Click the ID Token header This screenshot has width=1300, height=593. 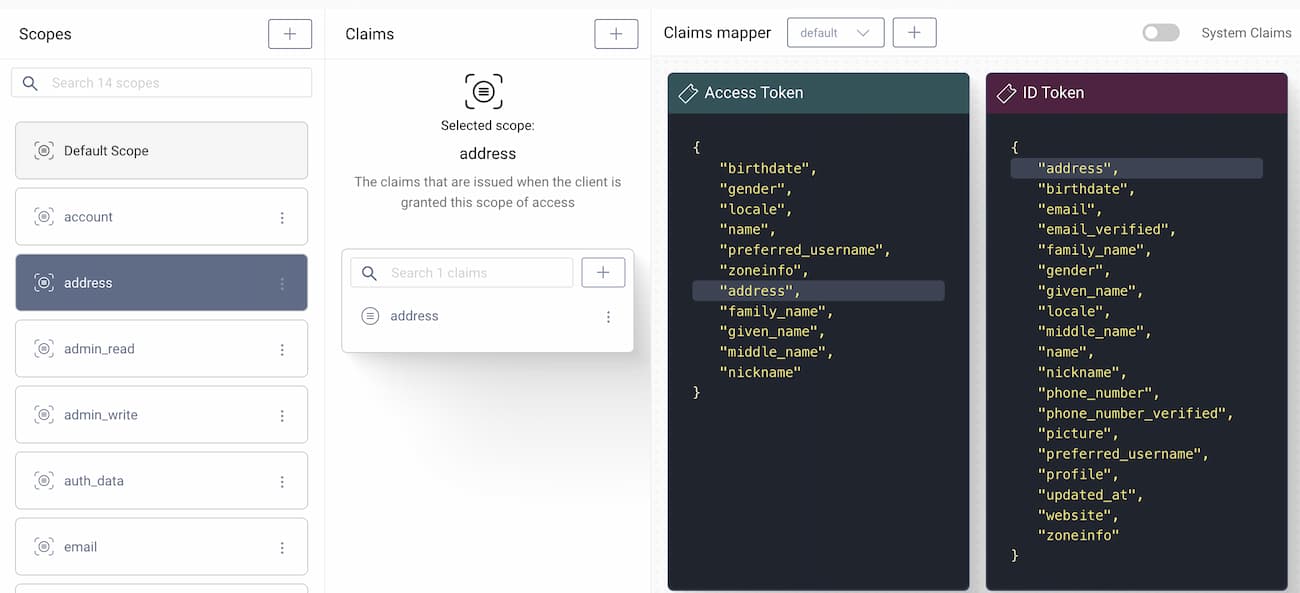tap(1136, 93)
